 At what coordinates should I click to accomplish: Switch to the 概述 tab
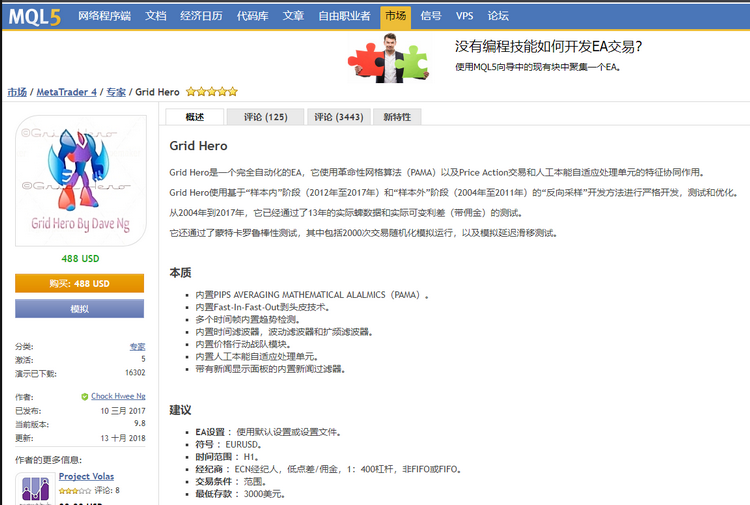[195, 117]
